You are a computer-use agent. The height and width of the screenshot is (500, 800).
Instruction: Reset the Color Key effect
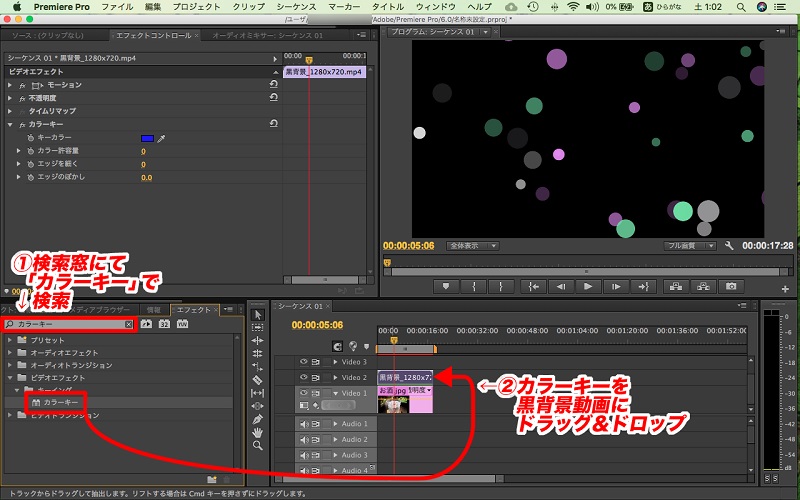(x=273, y=123)
